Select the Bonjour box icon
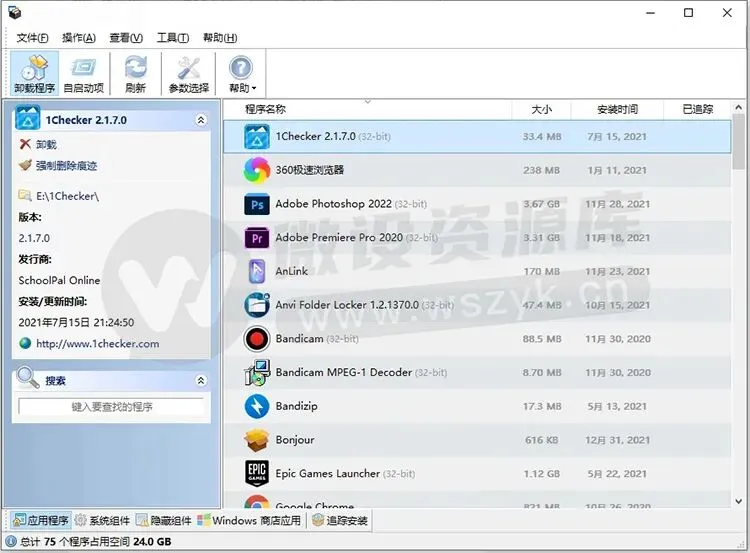 257,440
